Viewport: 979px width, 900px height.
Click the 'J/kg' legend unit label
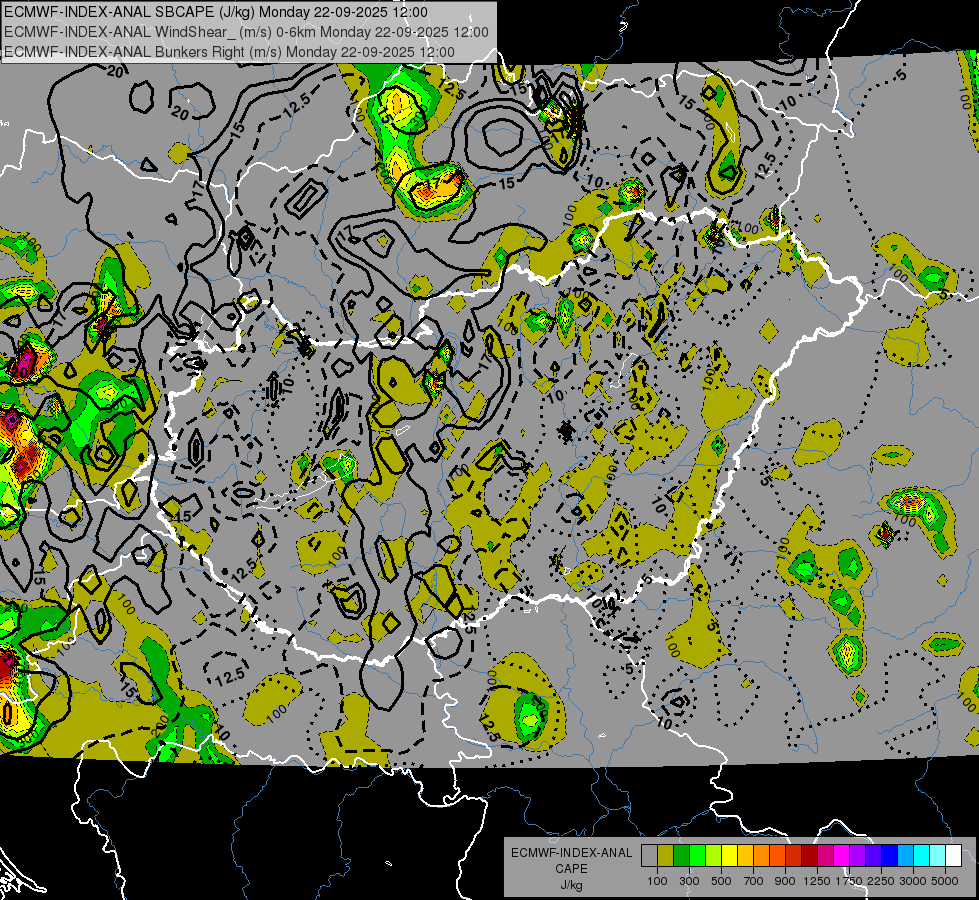[x=571, y=884]
